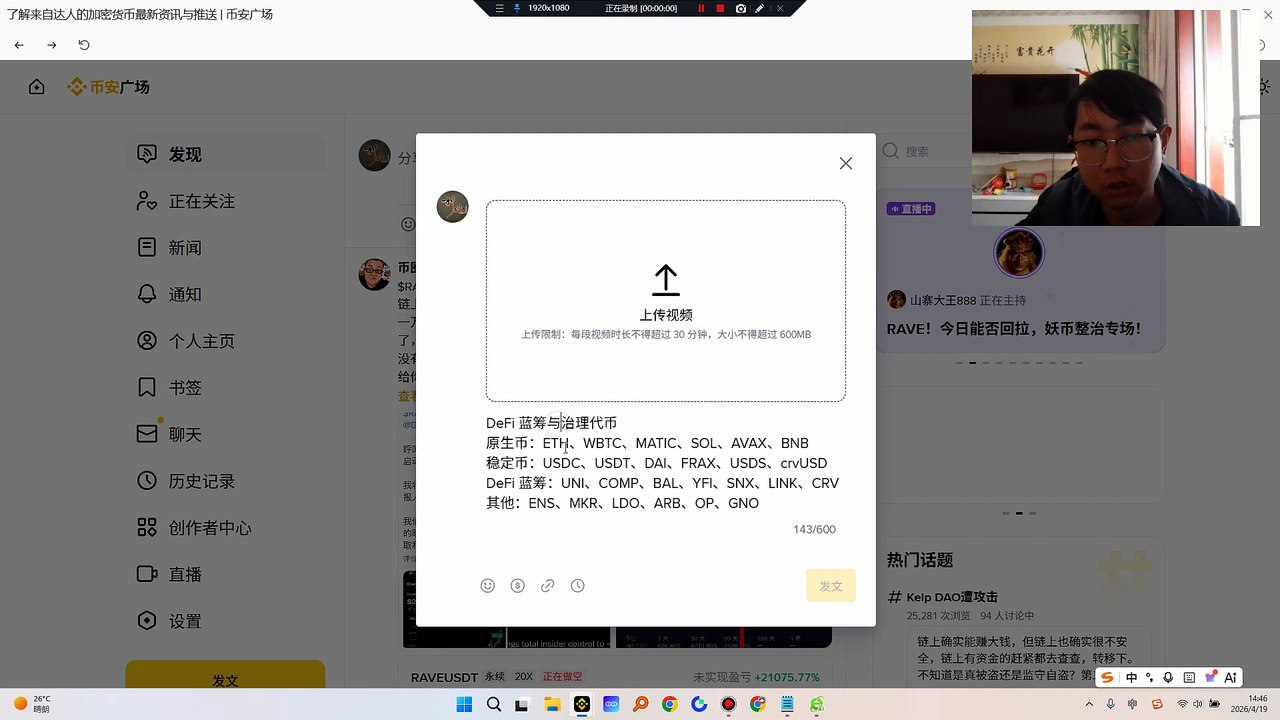1280x720 pixels.
Task: Click the yellow 发文 sidebar button
Action: pos(225,675)
